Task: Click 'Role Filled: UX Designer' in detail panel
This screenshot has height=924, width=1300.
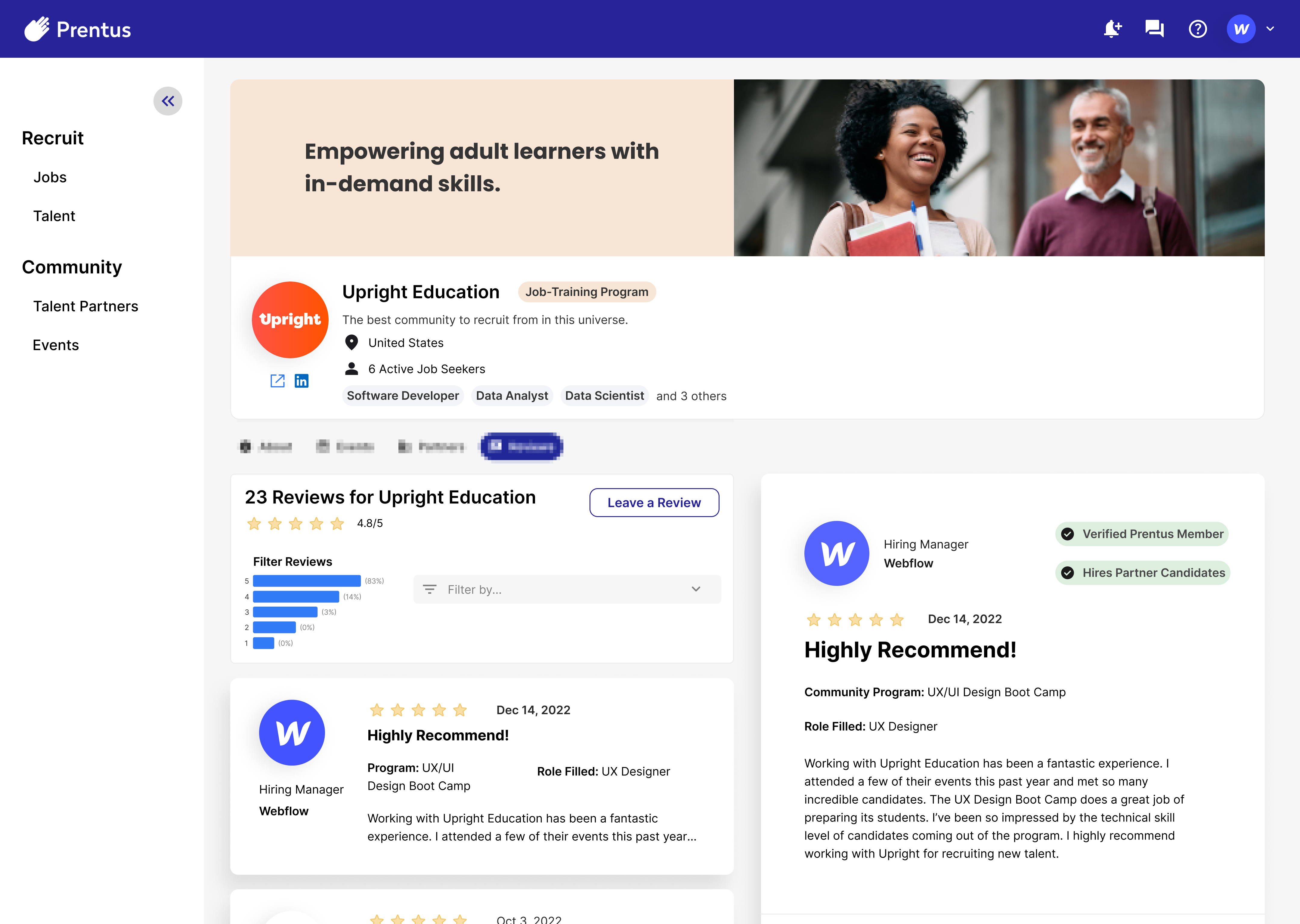Action: tap(870, 727)
